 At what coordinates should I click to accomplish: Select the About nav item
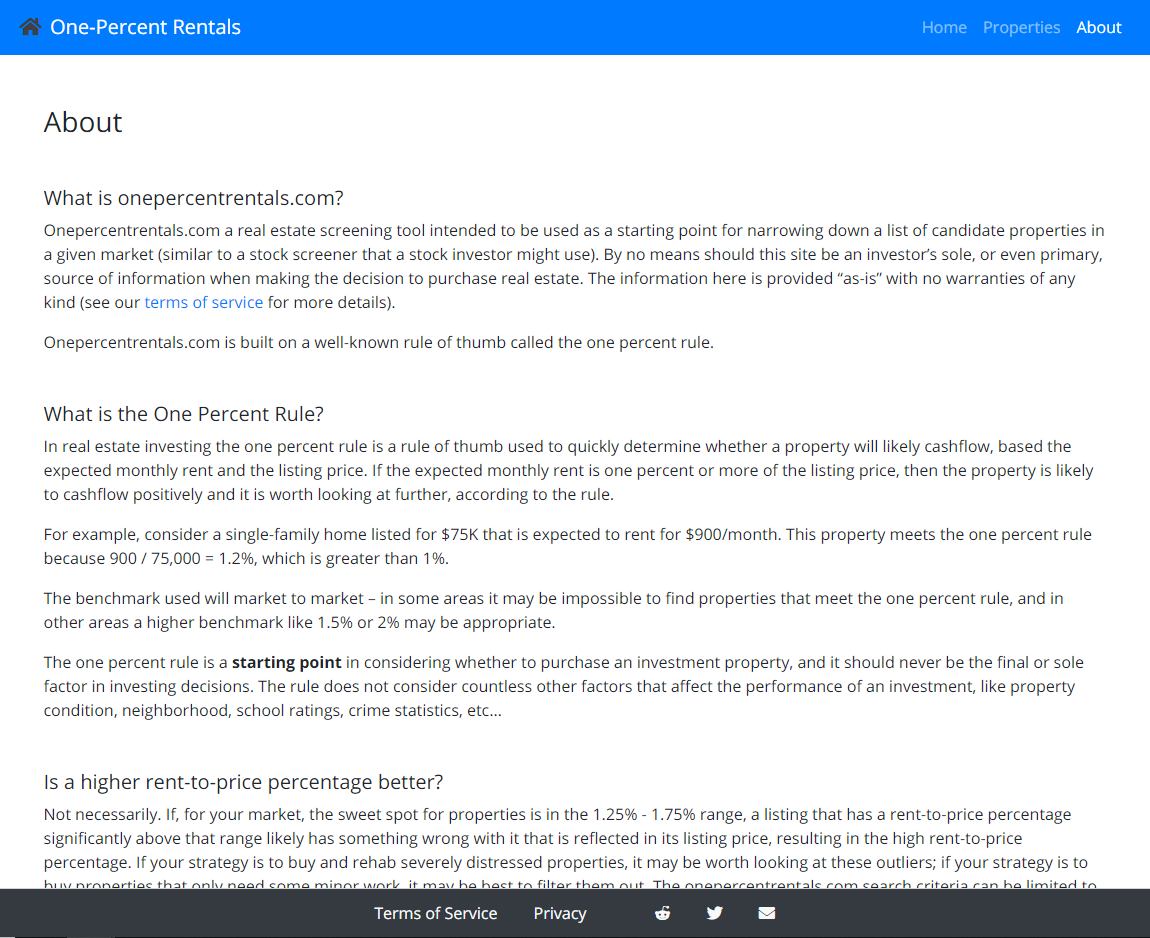[x=1099, y=27]
